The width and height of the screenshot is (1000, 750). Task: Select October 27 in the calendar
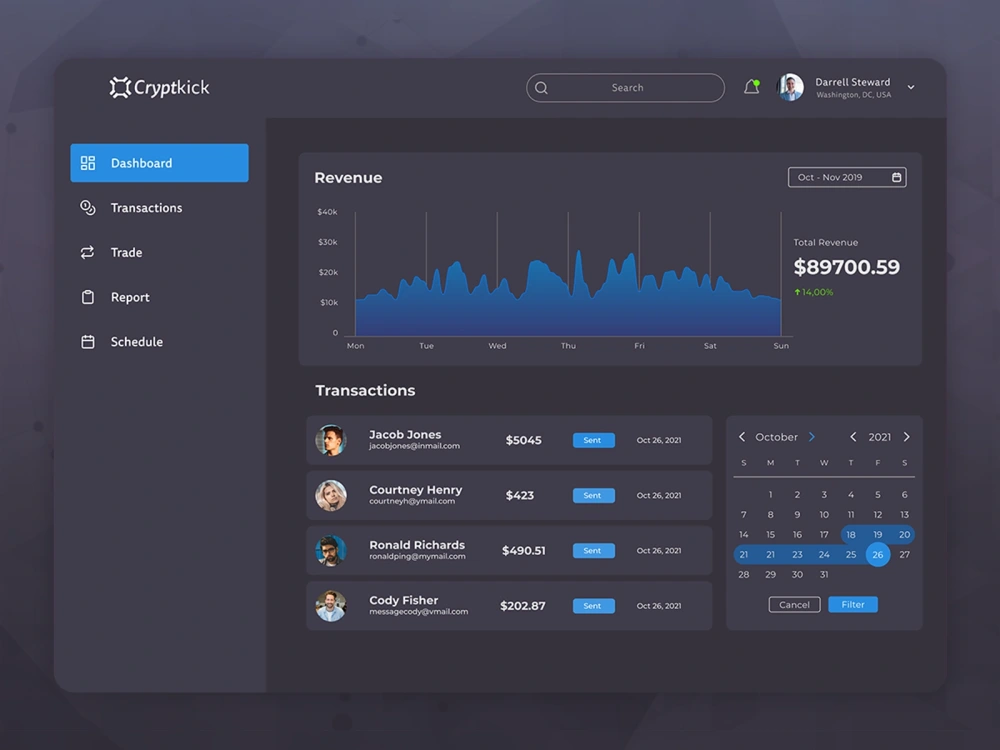click(904, 555)
